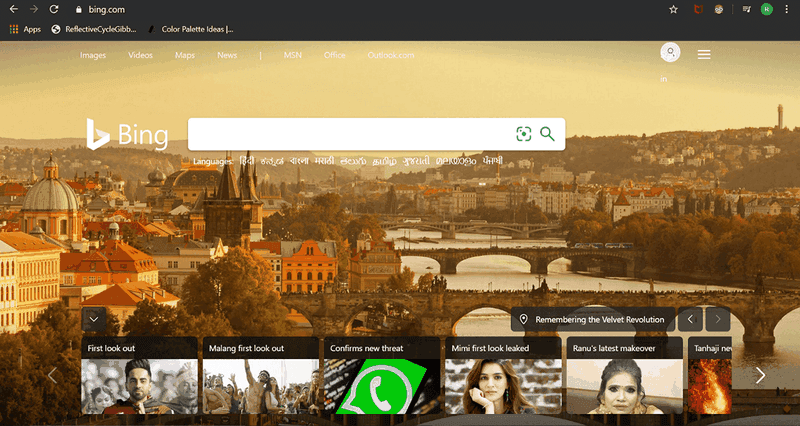Image resolution: width=800 pixels, height=426 pixels.
Task: Open Bing News
Action: pyautogui.click(x=227, y=55)
